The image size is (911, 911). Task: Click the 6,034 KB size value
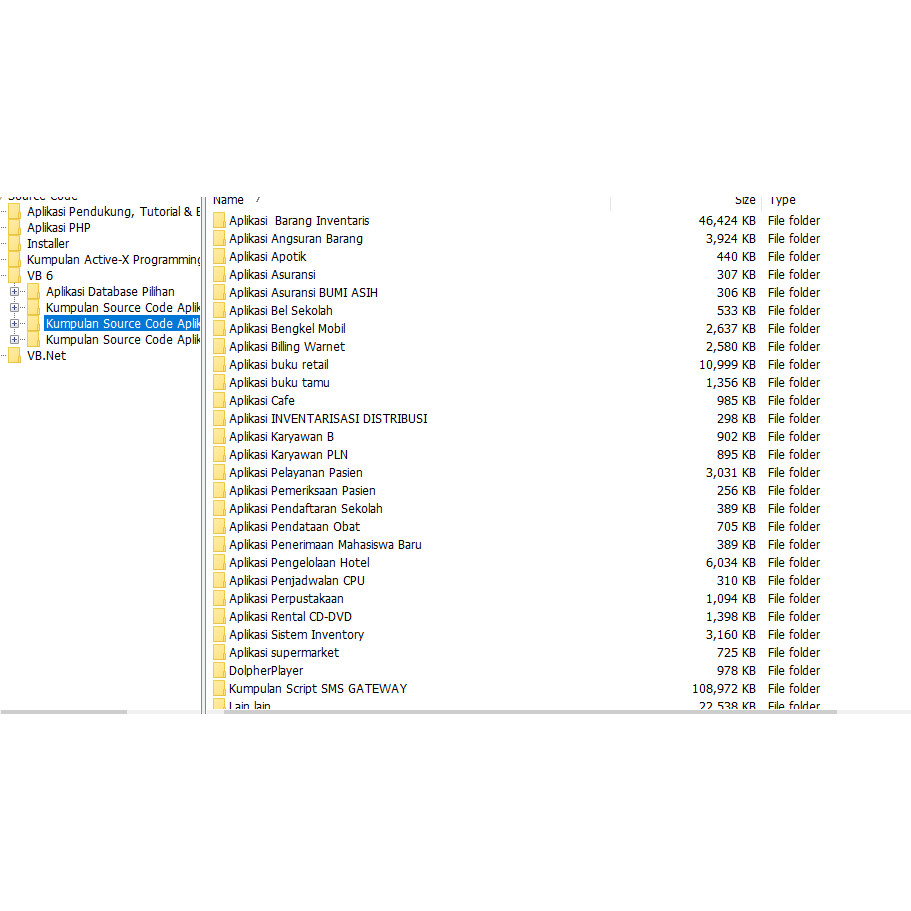click(730, 563)
